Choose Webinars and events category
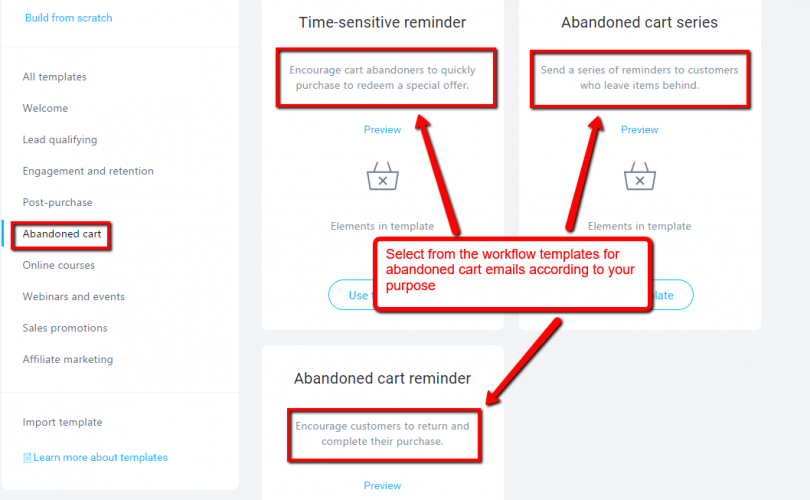 73,296
